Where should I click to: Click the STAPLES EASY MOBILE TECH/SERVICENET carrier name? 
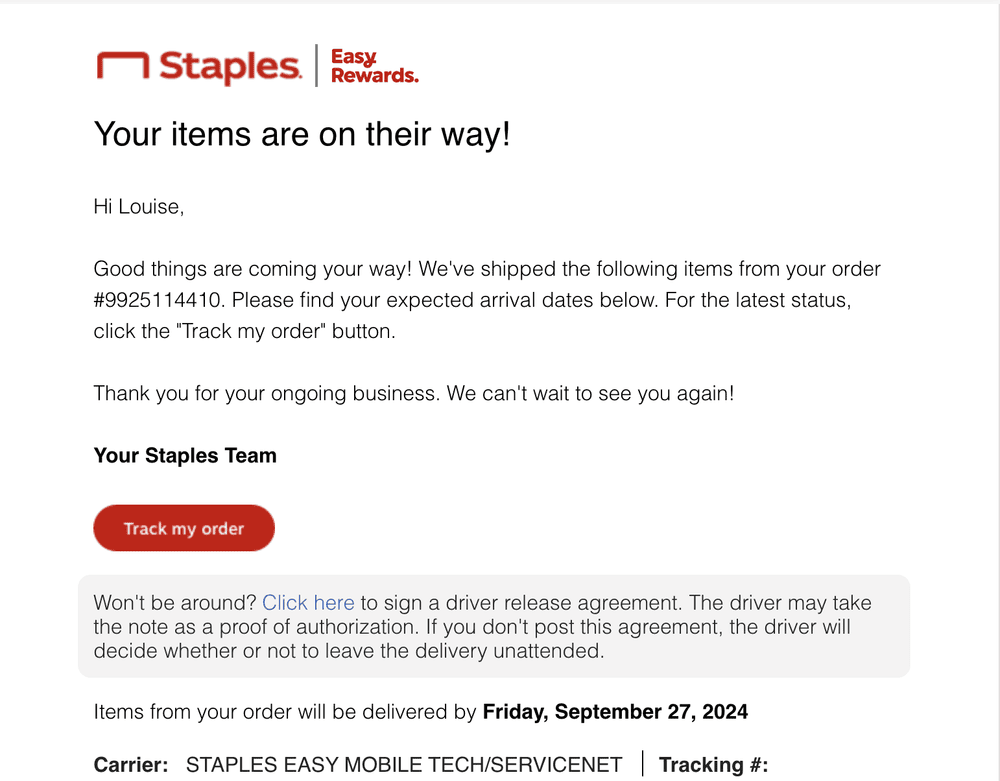tap(404, 764)
